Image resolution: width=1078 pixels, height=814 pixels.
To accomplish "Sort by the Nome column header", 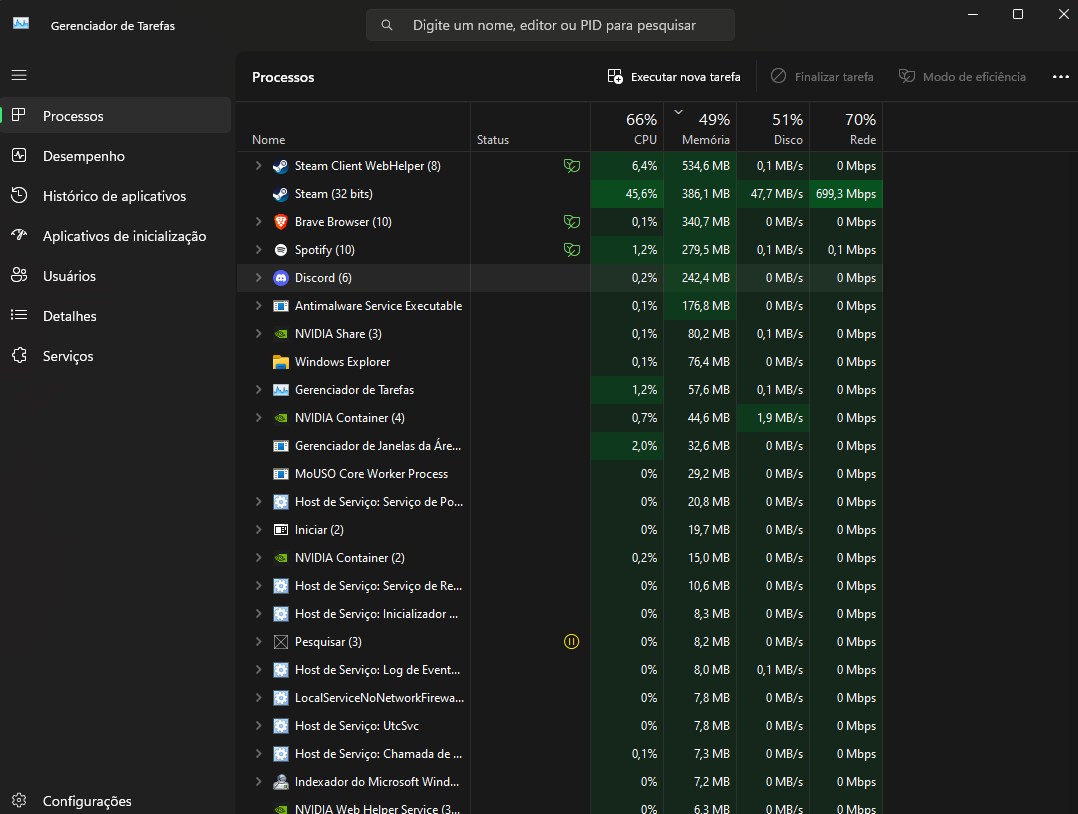I will click(353, 127).
